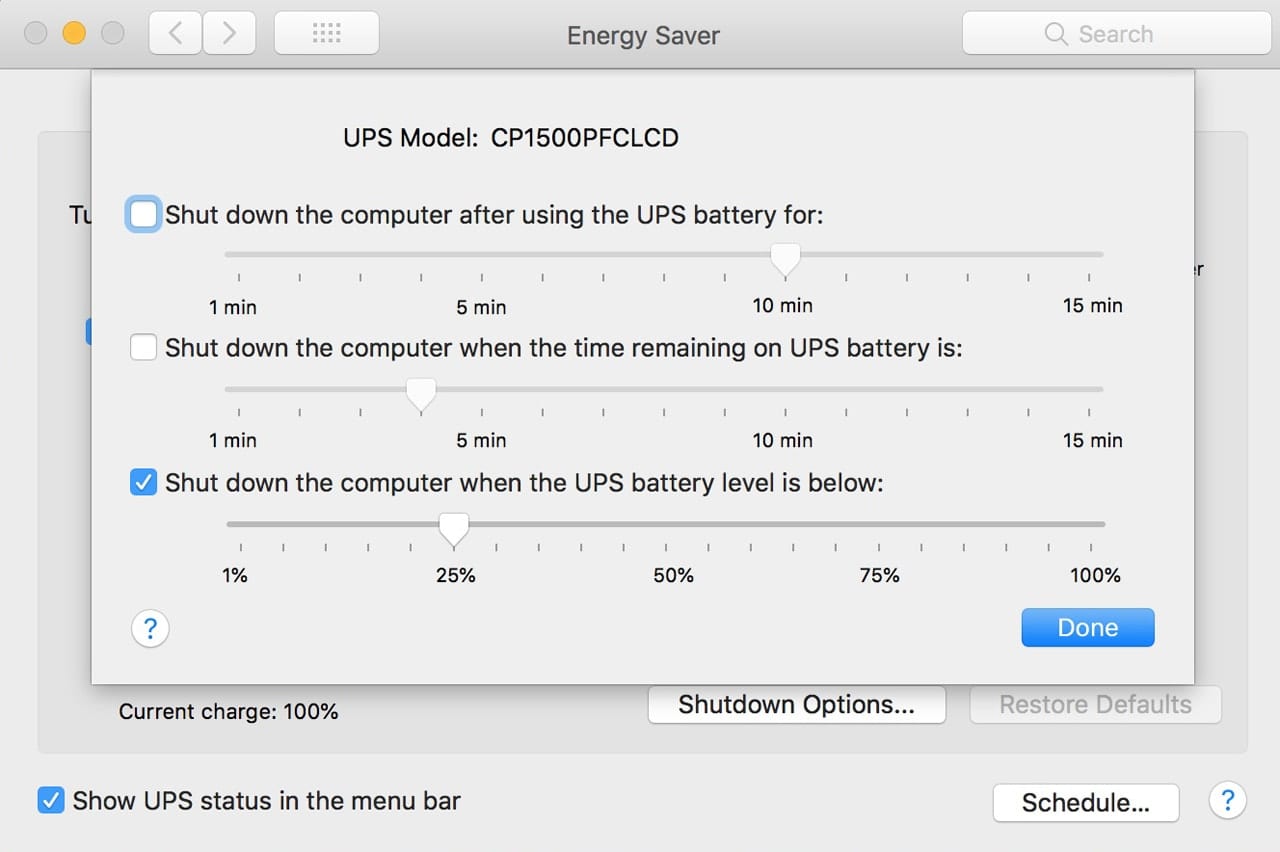
Task: Click the UPS battery usage time slider thumb
Action: click(786, 258)
